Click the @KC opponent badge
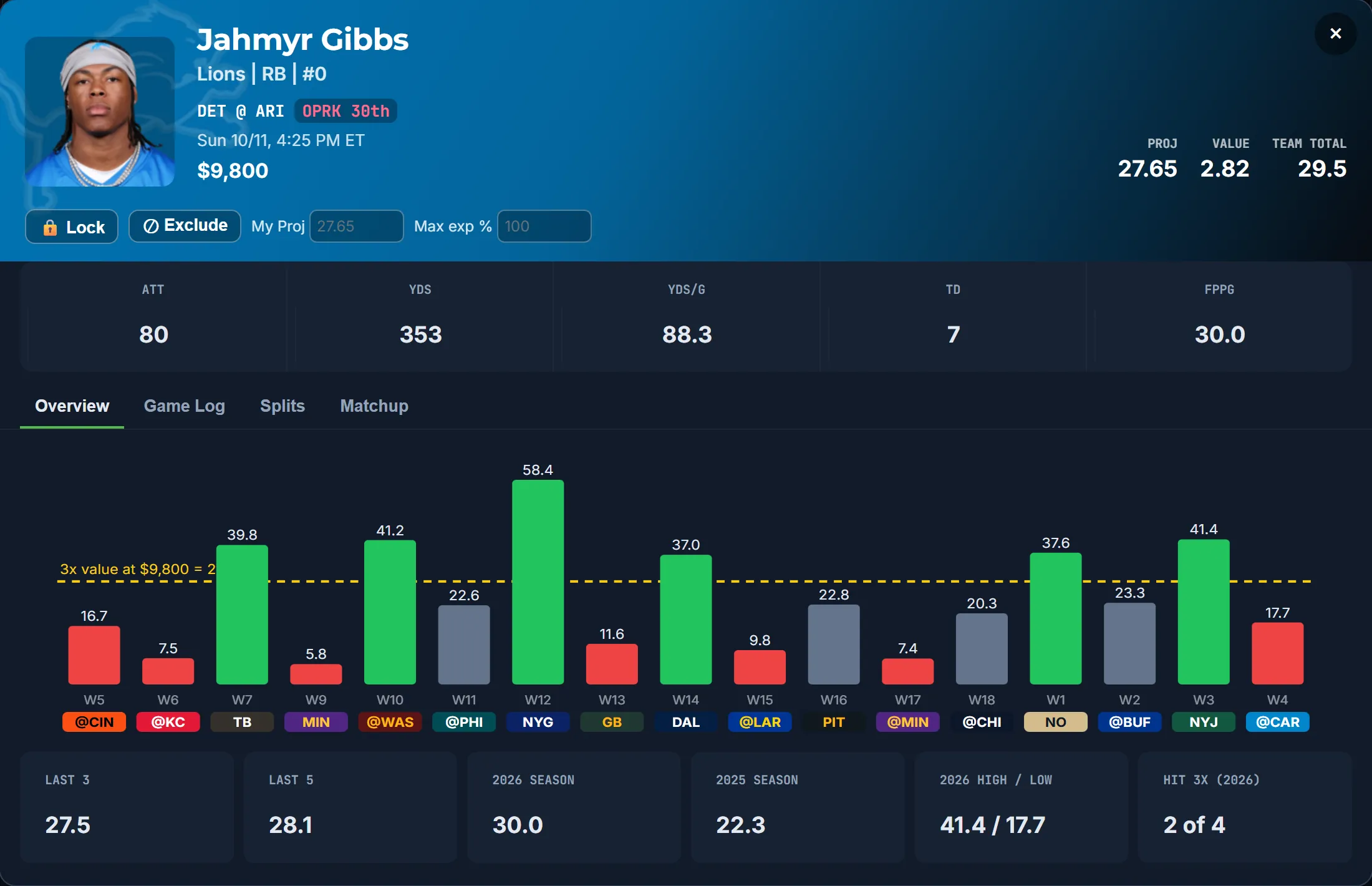1372x886 pixels. coord(168,722)
